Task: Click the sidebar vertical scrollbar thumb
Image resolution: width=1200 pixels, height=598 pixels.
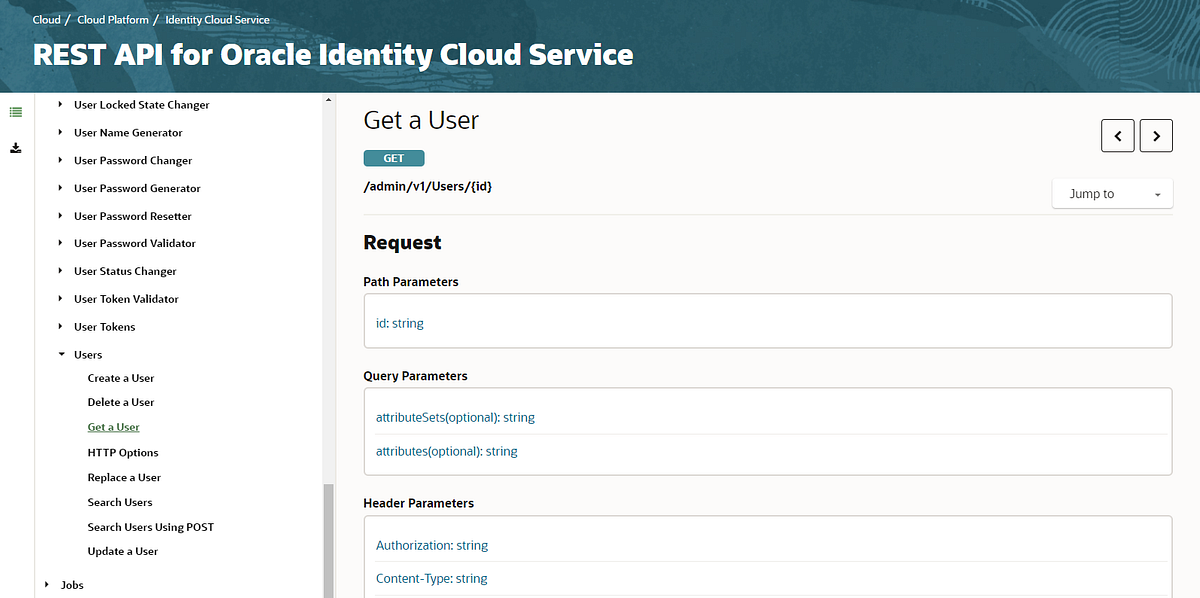Action: pos(327,540)
